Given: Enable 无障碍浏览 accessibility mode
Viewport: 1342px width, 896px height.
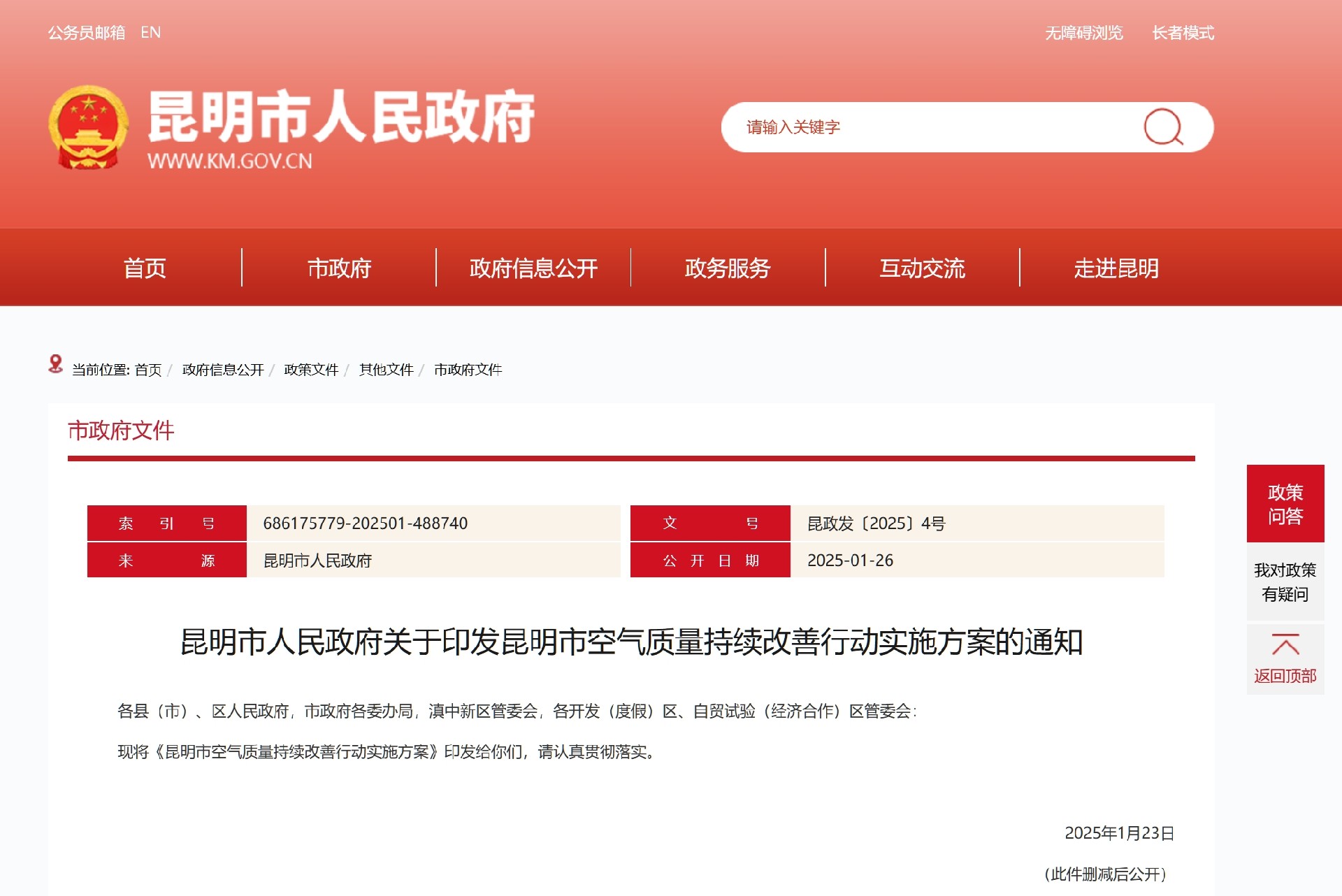Looking at the screenshot, I should click(1083, 33).
